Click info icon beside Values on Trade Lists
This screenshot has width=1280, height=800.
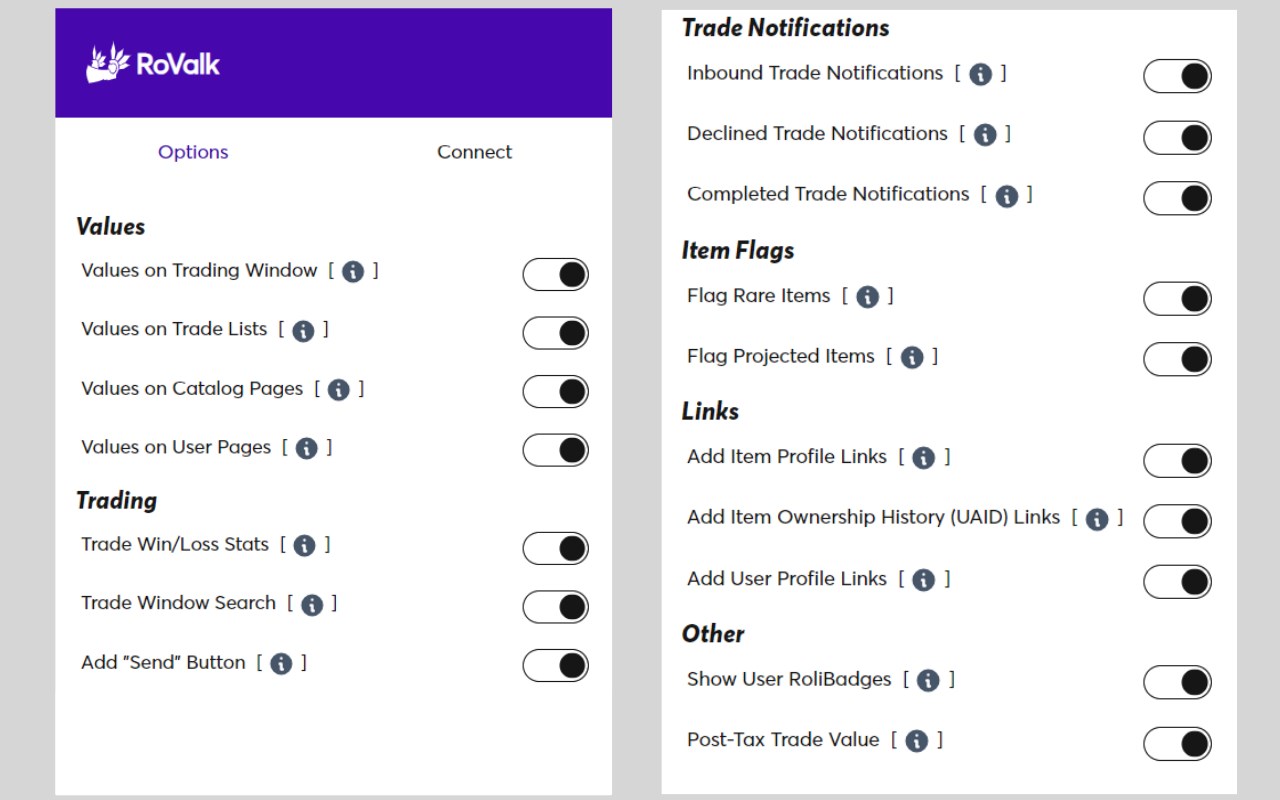click(303, 331)
